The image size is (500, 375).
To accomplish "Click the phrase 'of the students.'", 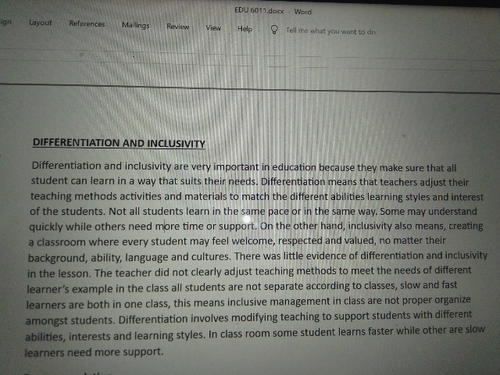I will point(68,211).
